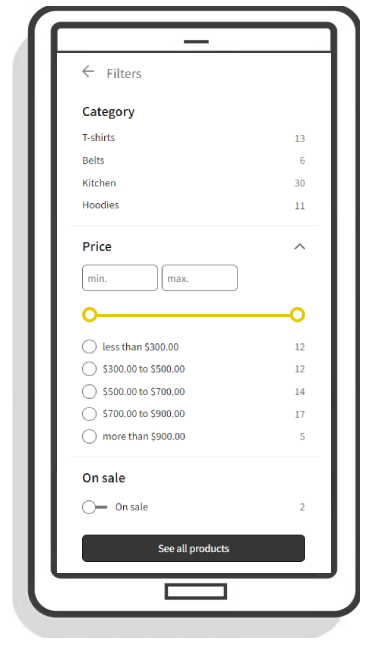Click the See all products button
The width and height of the screenshot is (368, 645).
click(193, 548)
